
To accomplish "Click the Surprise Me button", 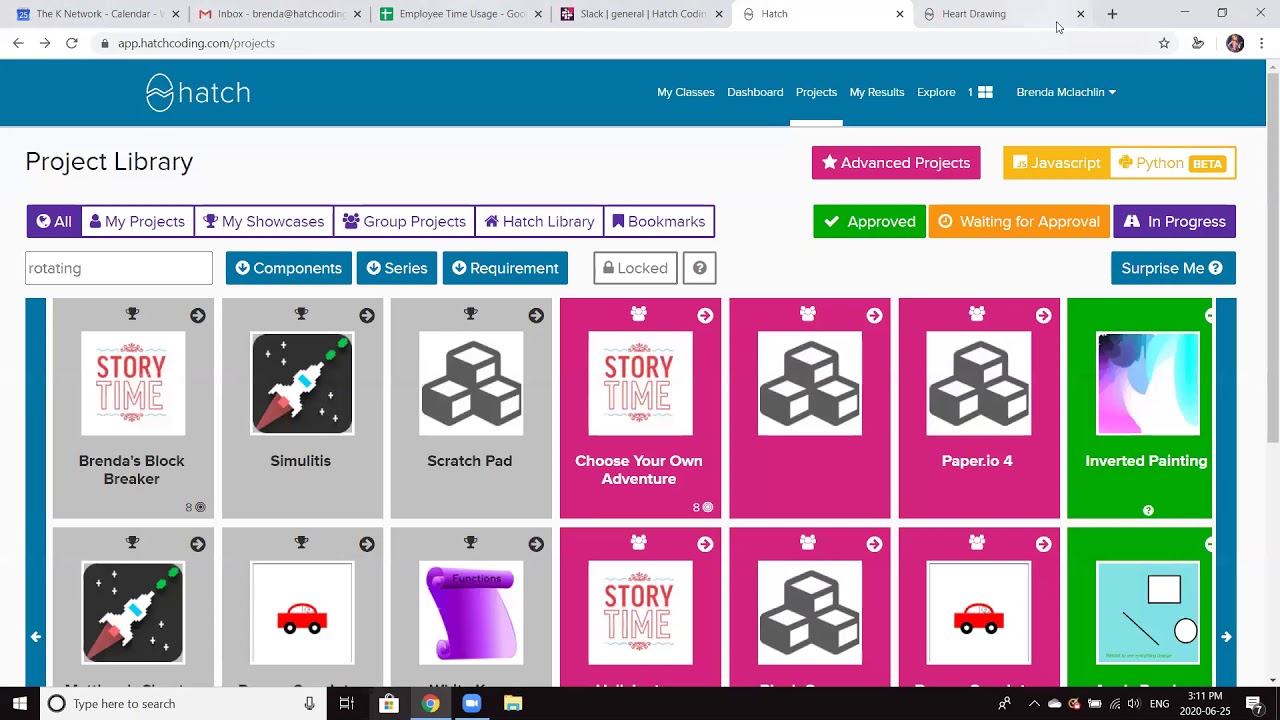I will point(1173,268).
